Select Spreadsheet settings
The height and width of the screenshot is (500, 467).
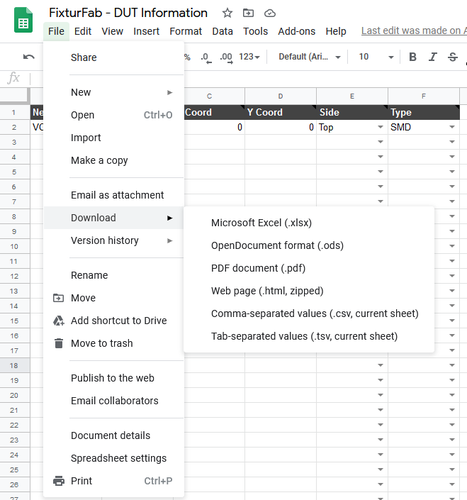(113, 458)
